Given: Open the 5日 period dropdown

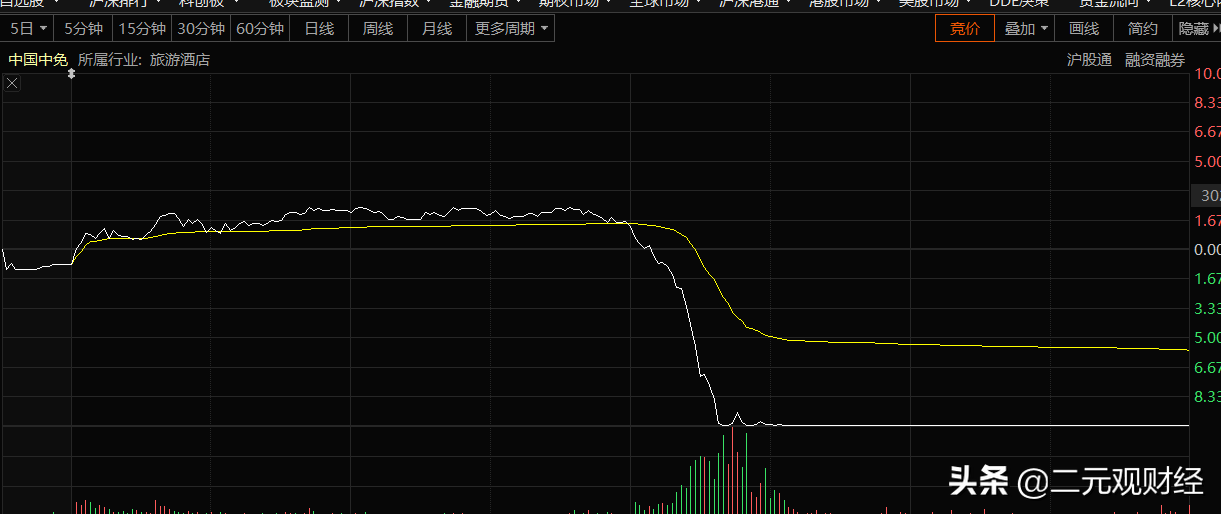Looking at the screenshot, I should [x=27, y=29].
